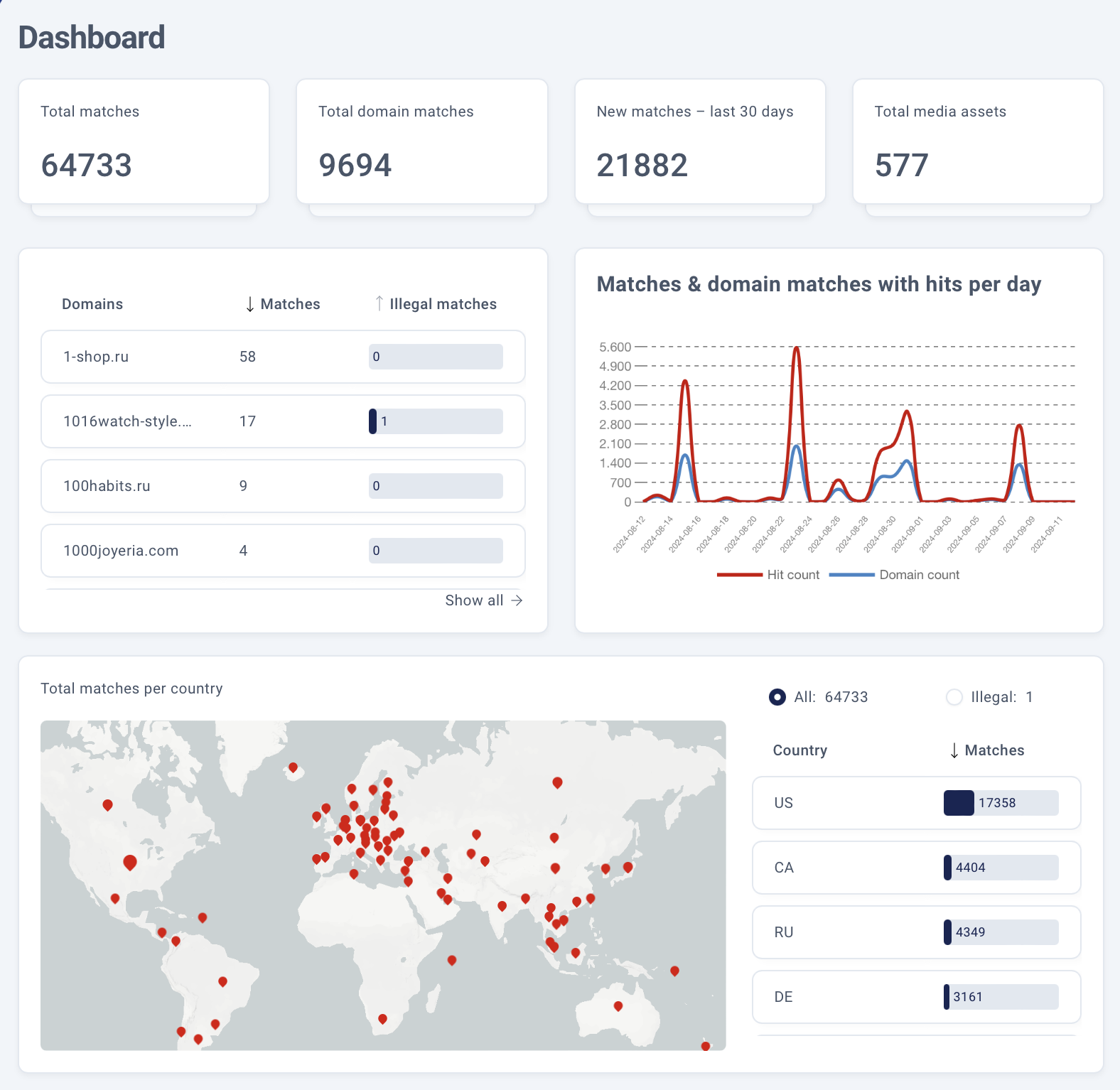Click the DE matches bar 3161
1120x1090 pixels.
[1001, 997]
